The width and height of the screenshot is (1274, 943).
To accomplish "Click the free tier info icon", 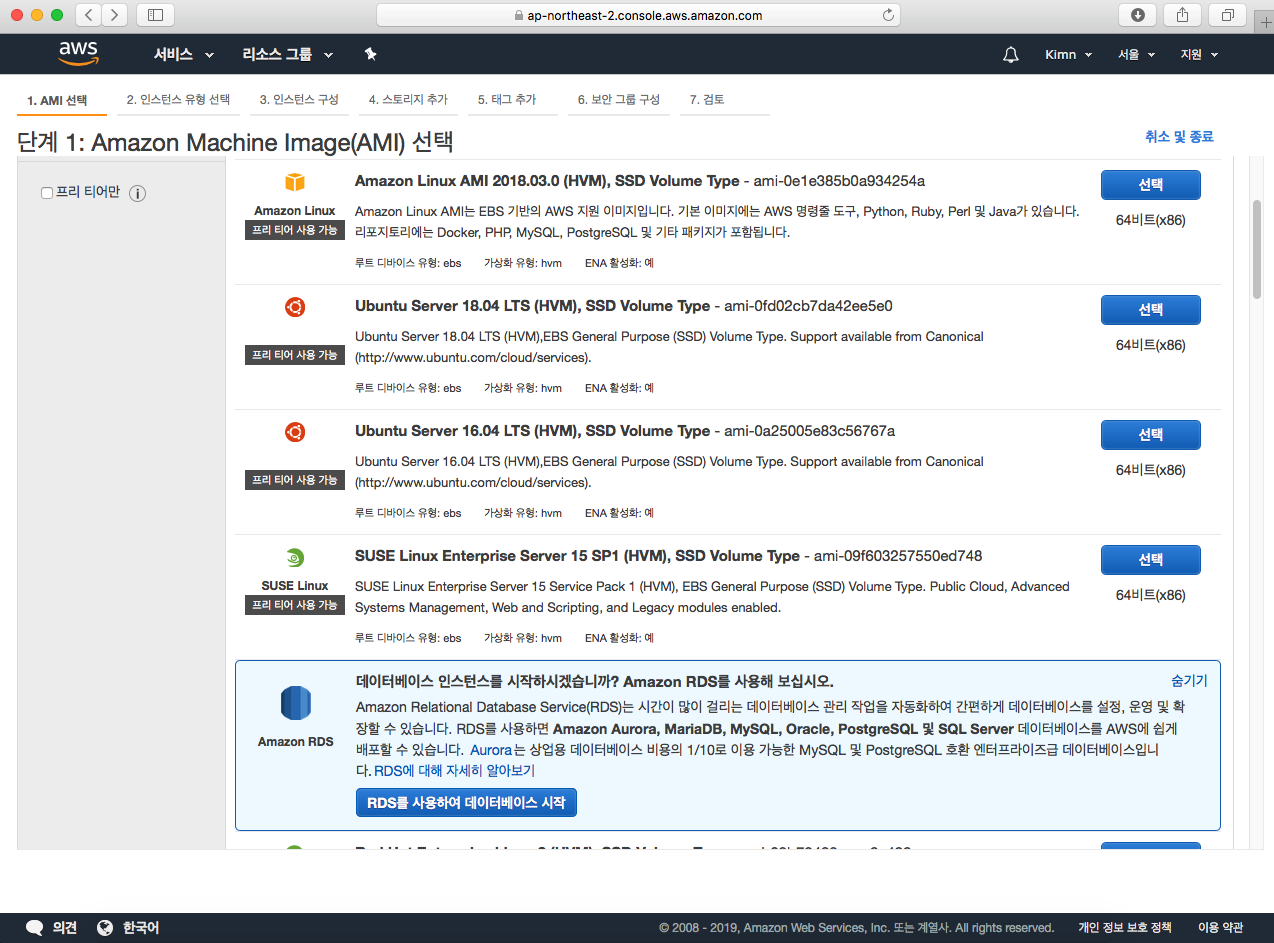I will (138, 193).
